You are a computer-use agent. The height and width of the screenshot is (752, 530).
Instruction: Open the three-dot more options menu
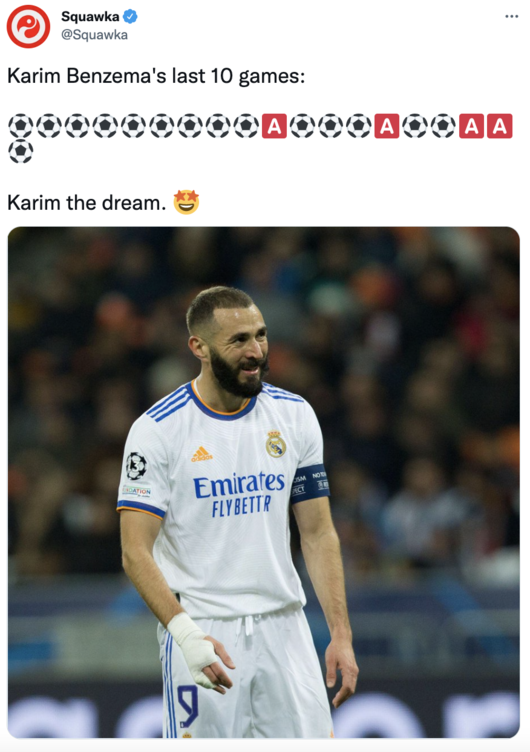pyautogui.click(x=512, y=16)
